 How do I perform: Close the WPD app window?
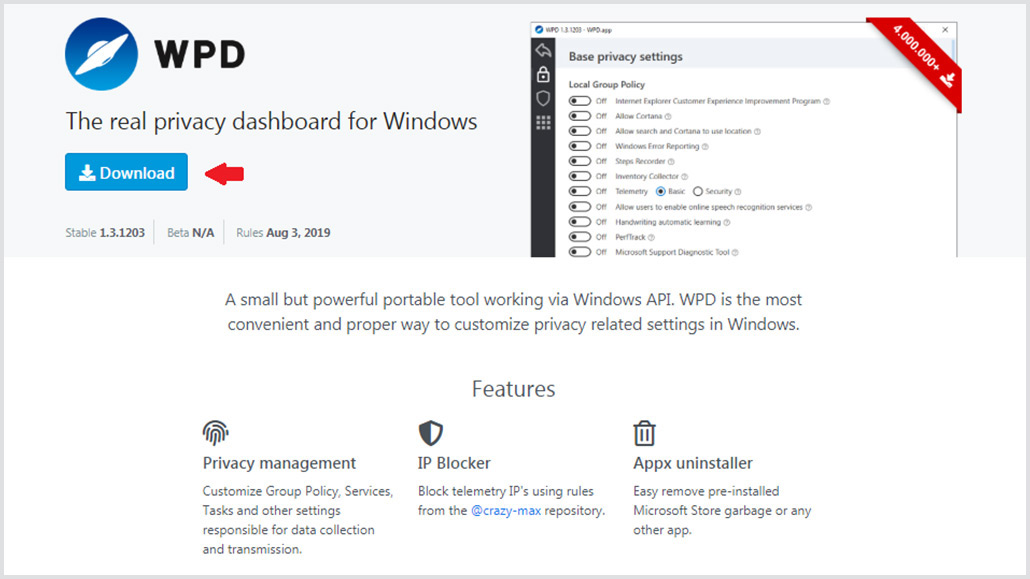click(945, 30)
